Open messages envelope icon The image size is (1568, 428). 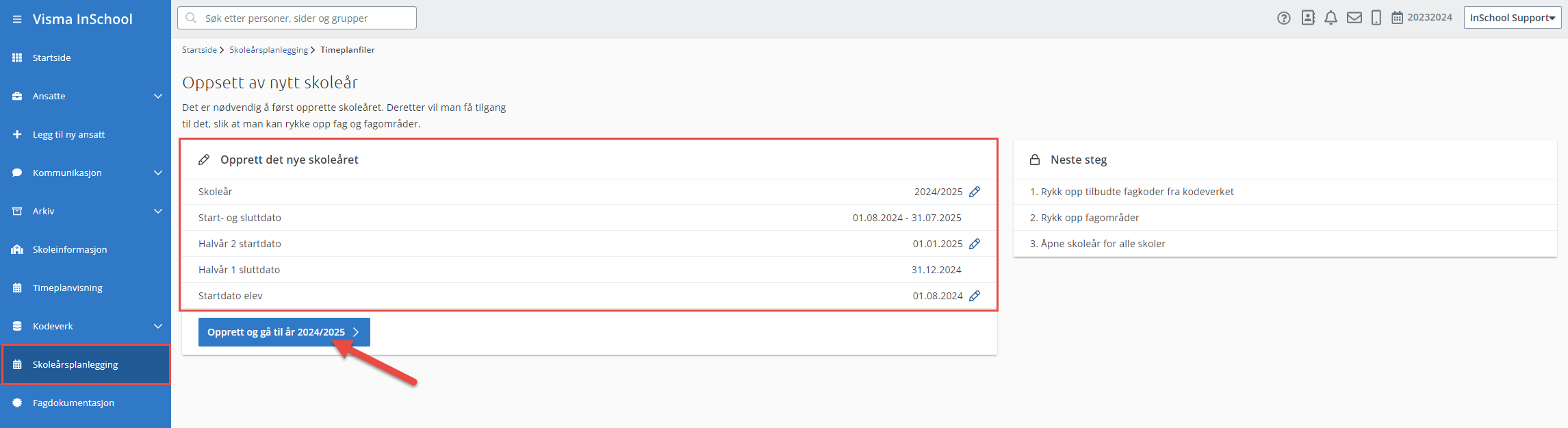click(x=1354, y=18)
